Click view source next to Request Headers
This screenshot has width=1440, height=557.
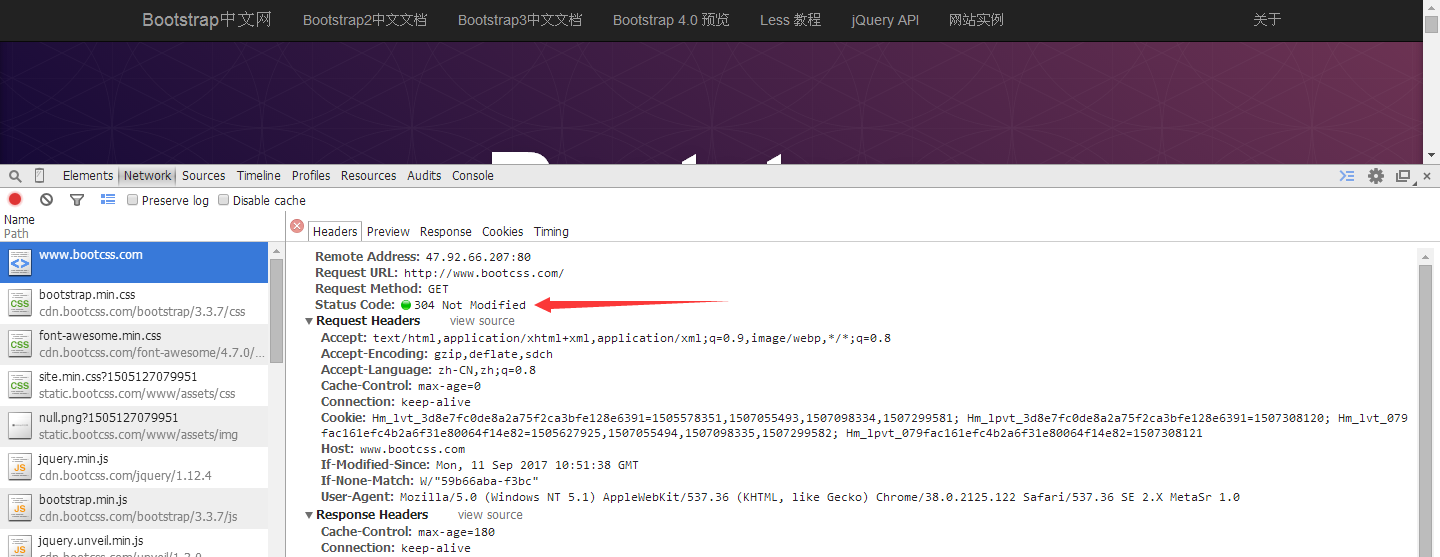(482, 321)
